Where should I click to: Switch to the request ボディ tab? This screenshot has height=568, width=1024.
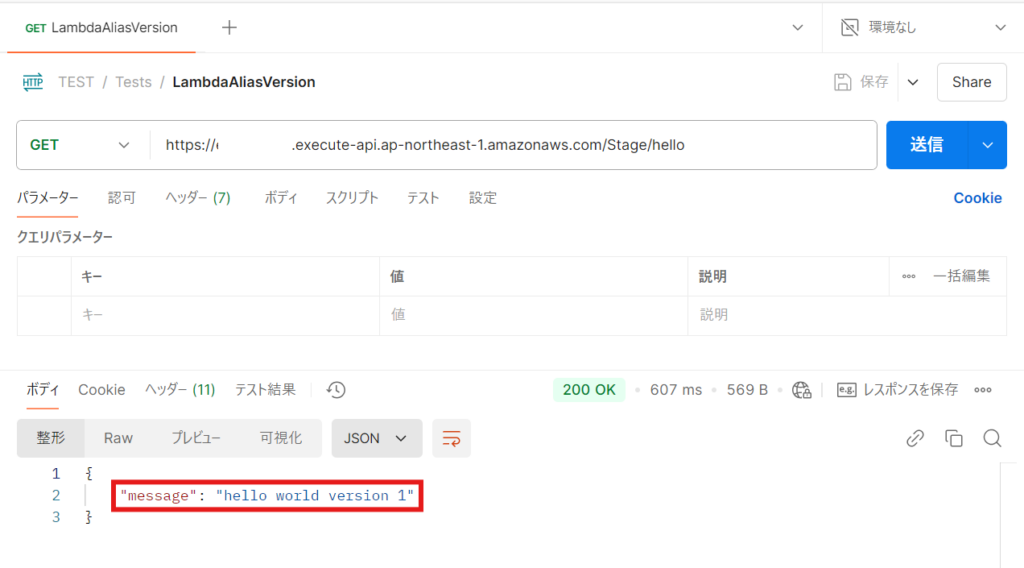click(x=281, y=198)
